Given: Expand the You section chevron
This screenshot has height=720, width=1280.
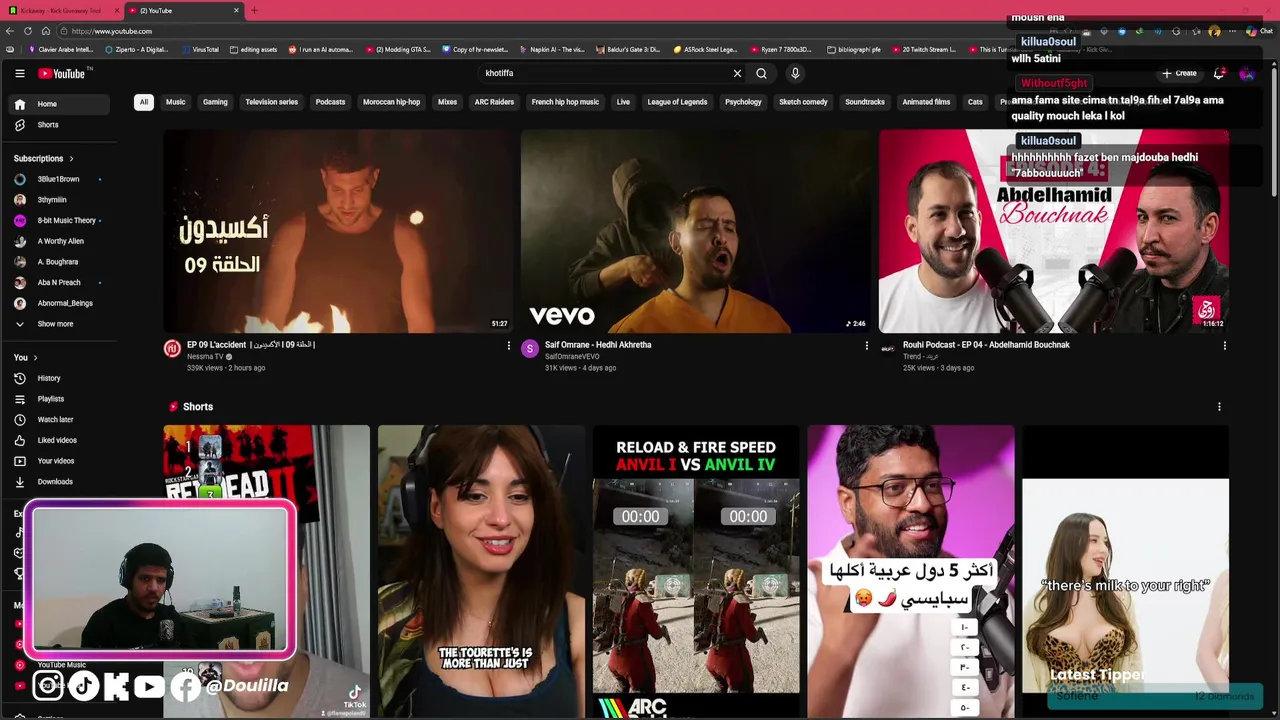Looking at the screenshot, I should [35, 358].
